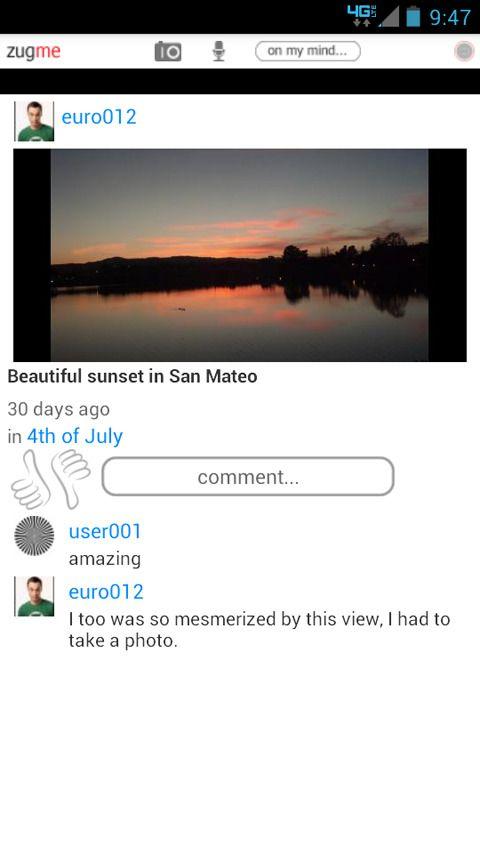Tap the battery icon in status bar
This screenshot has height=854, width=480.
[414, 16]
